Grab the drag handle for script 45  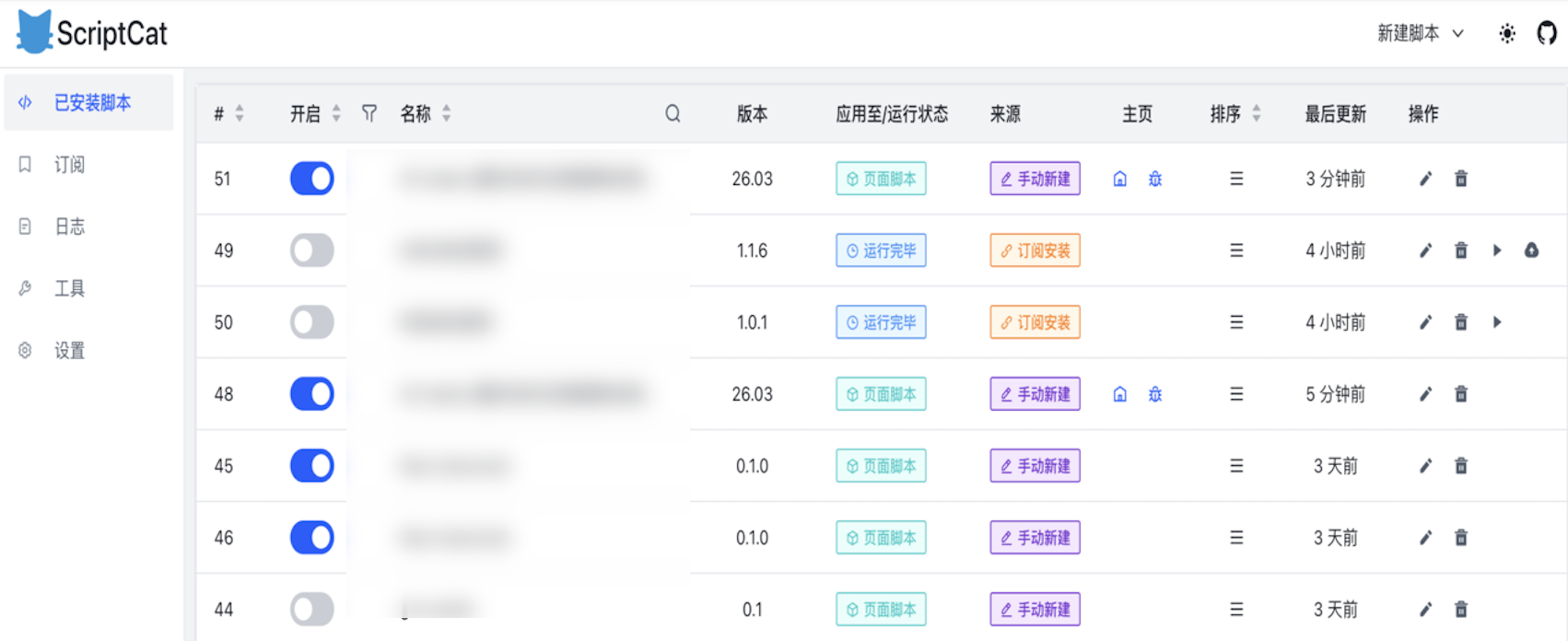(1236, 466)
